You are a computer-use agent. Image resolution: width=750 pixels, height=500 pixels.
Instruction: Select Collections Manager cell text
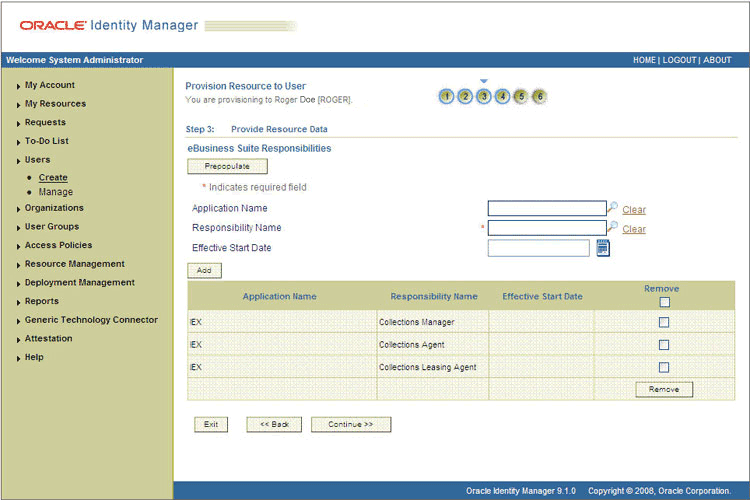pyautogui.click(x=417, y=322)
